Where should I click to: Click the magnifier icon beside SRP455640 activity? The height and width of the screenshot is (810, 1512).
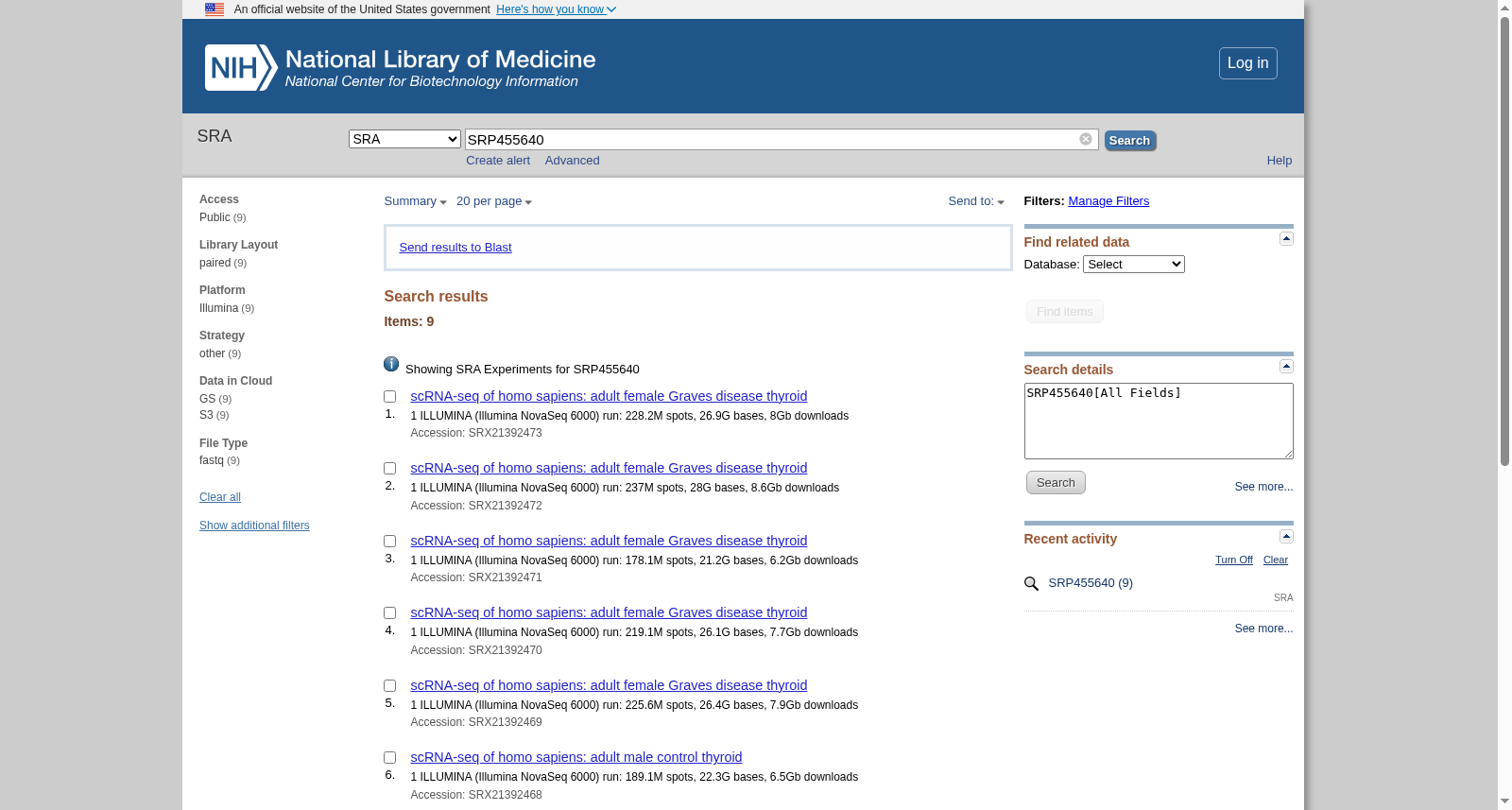1031,584
